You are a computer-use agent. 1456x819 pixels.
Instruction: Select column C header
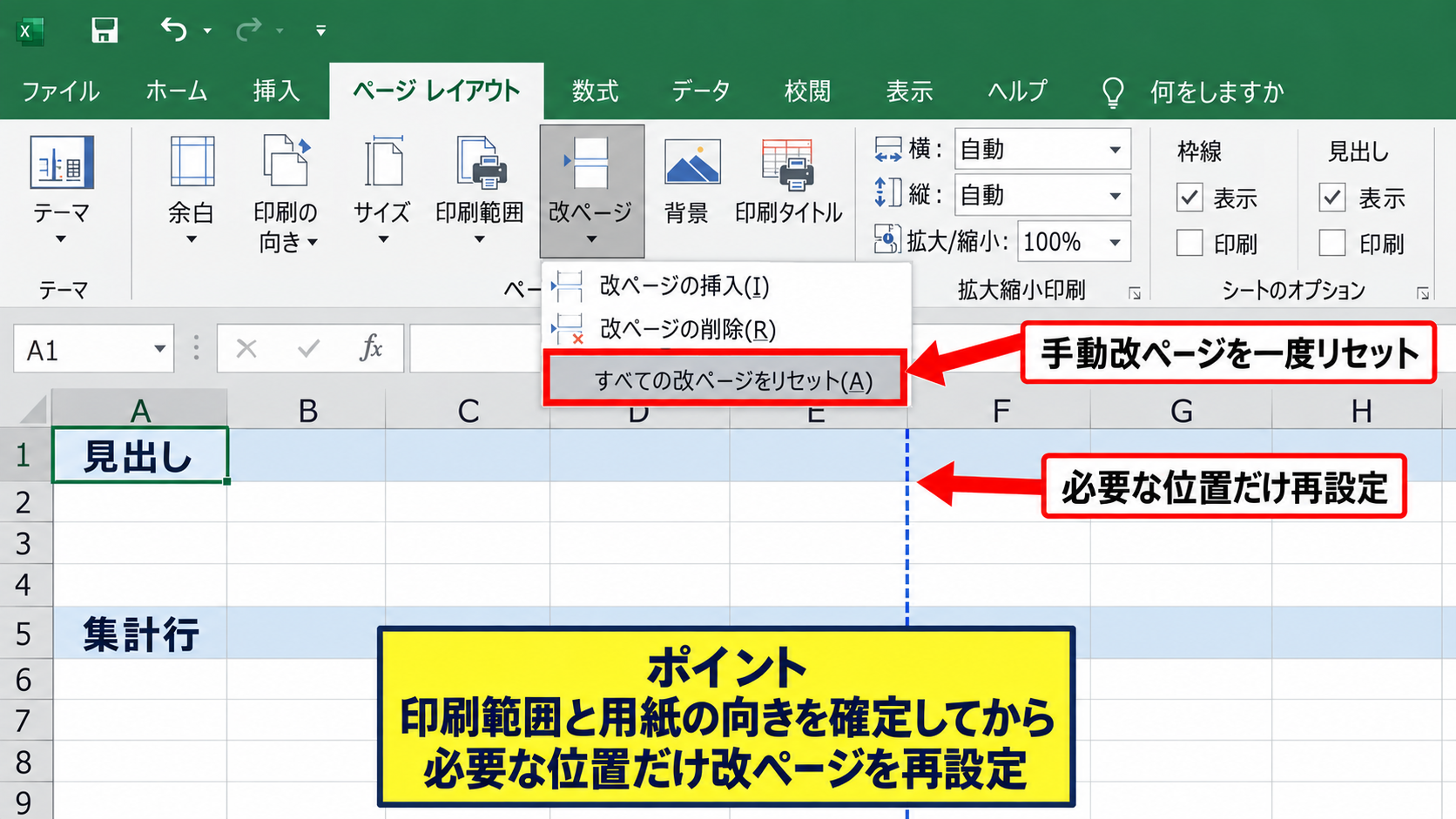pyautogui.click(x=468, y=410)
